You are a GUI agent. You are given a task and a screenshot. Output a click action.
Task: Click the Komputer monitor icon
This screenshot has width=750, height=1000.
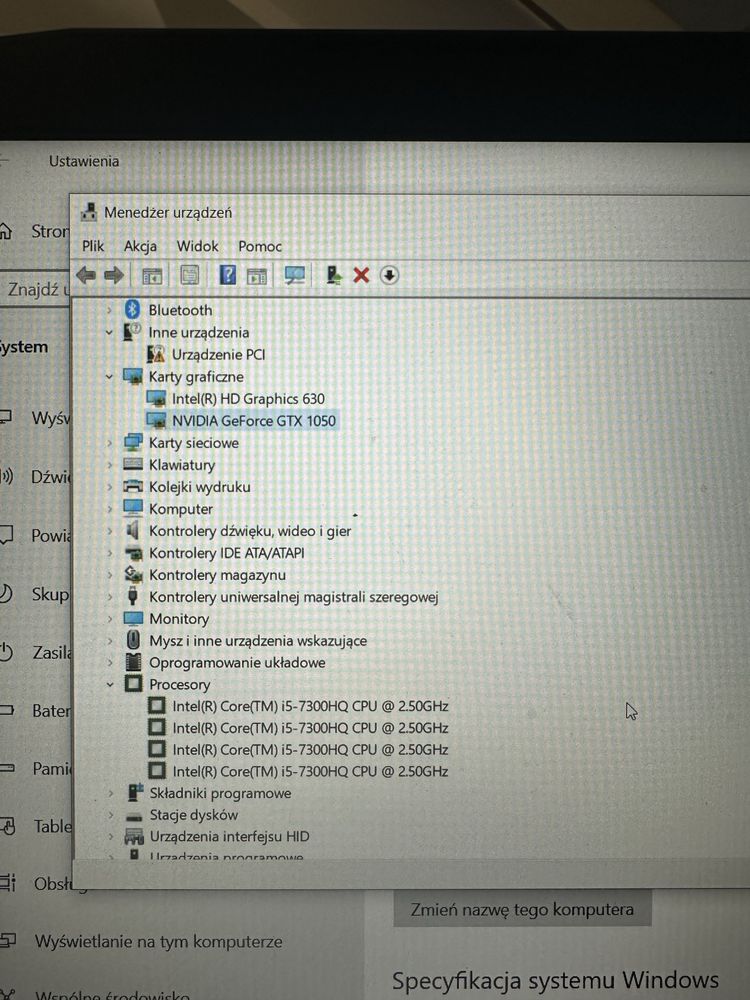(x=133, y=508)
